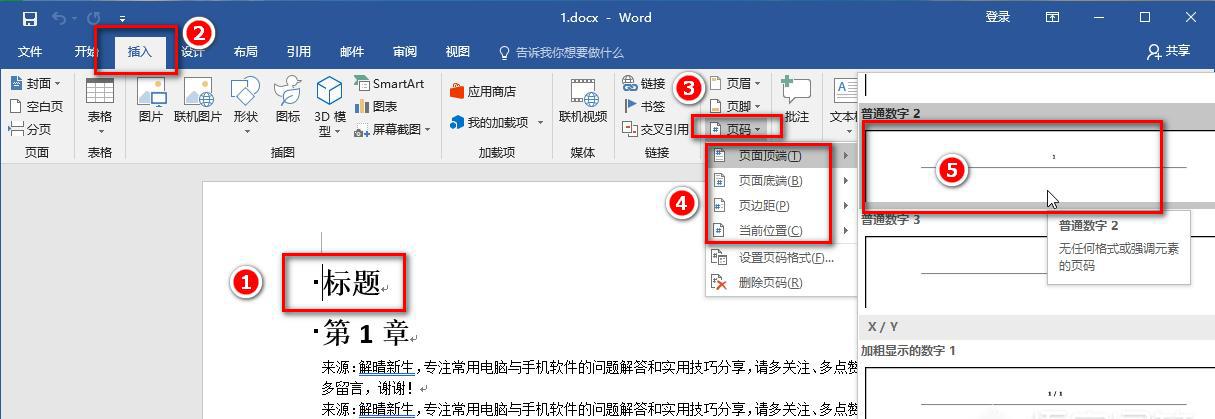The width and height of the screenshot is (1215, 419).
Task: Click the 告诉我你想要做什么 search box
Action: click(561, 52)
